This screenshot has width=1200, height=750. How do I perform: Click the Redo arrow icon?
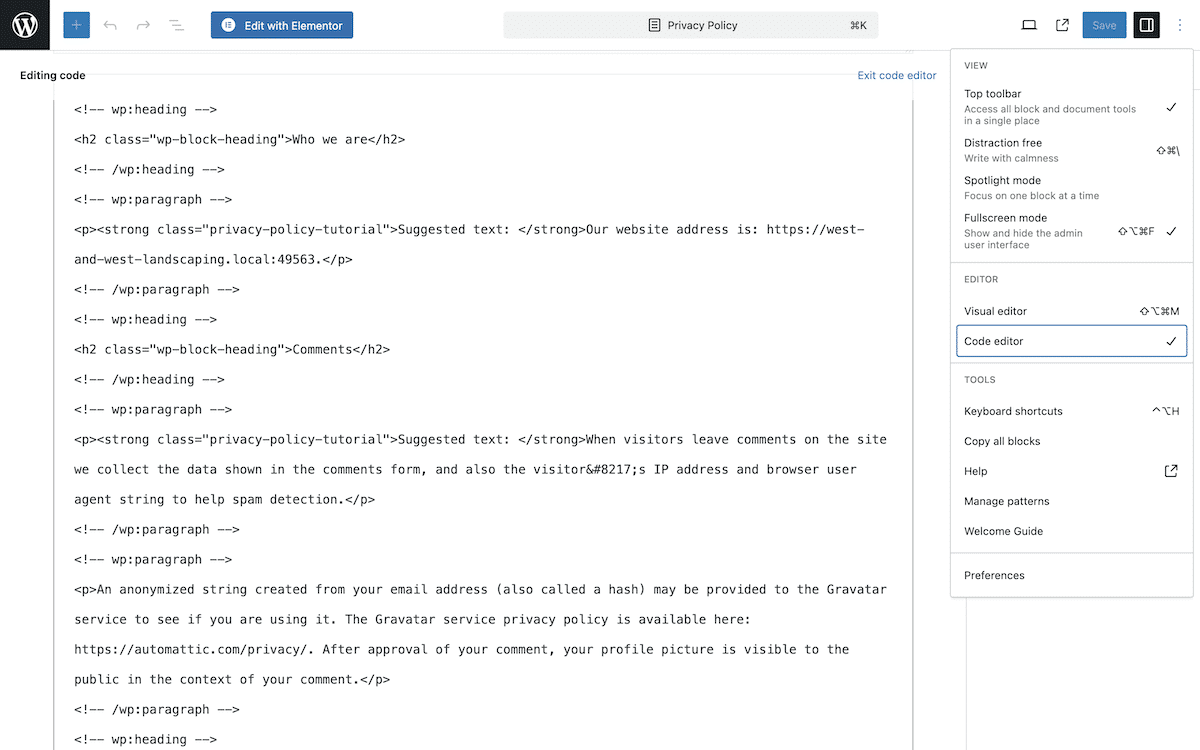[143, 25]
